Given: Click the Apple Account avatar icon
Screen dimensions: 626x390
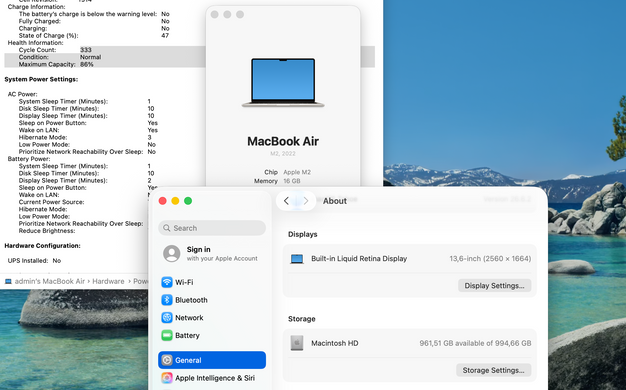Looking at the screenshot, I should click(172, 253).
